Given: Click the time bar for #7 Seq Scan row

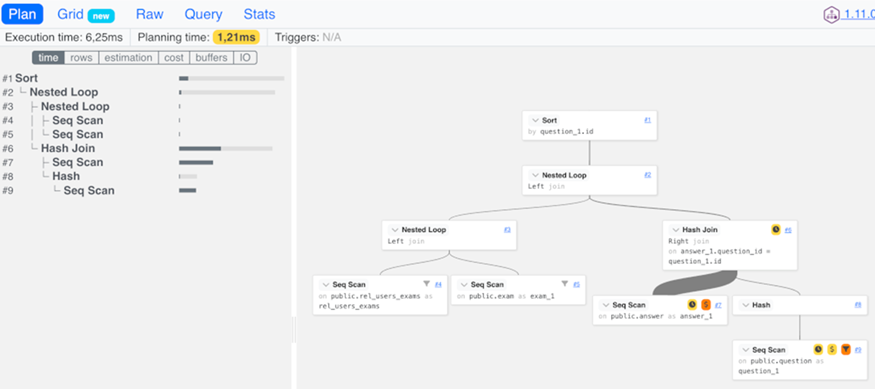Looking at the screenshot, I should [x=196, y=162].
